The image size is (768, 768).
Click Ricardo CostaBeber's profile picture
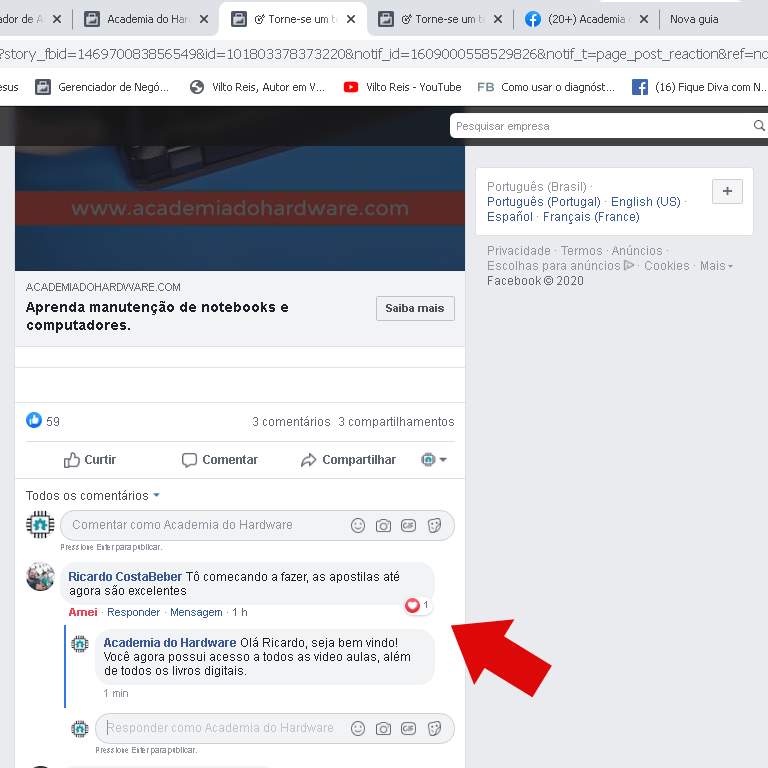(x=40, y=576)
